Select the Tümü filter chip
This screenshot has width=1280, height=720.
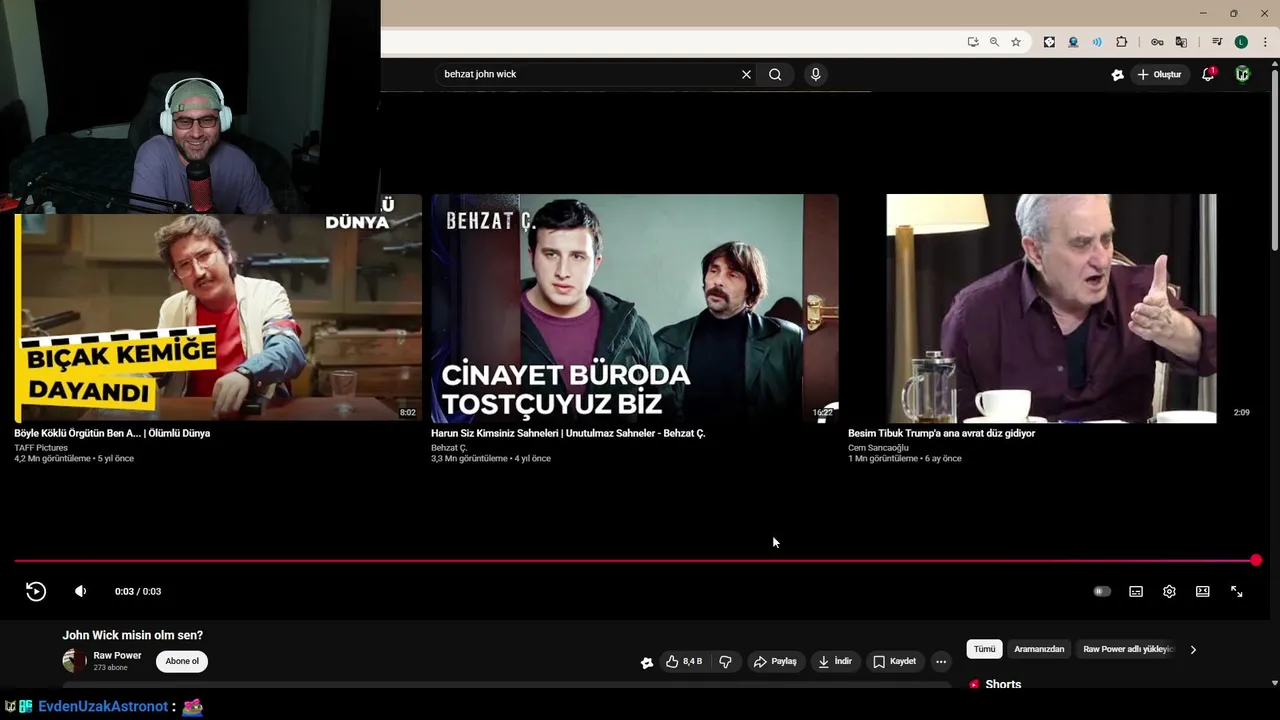coord(985,649)
